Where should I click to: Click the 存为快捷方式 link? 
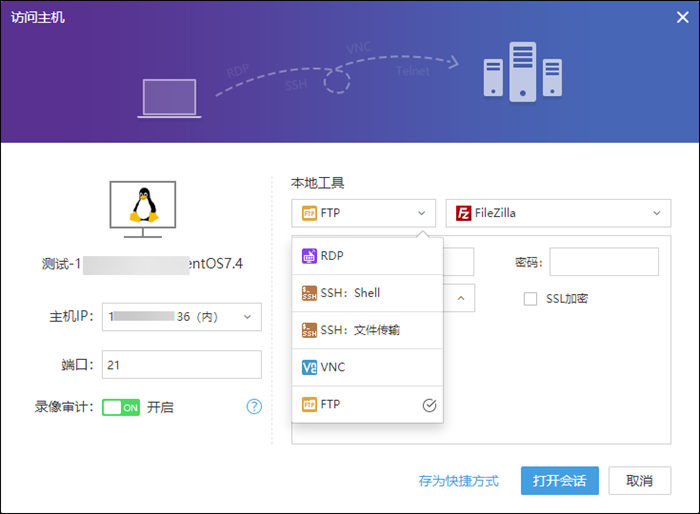458,481
